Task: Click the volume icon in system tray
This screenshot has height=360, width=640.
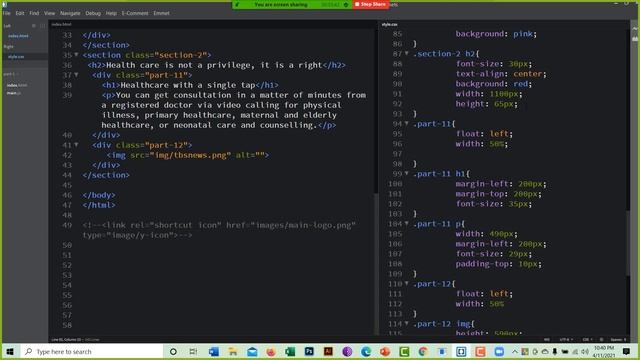Action: click(585, 351)
